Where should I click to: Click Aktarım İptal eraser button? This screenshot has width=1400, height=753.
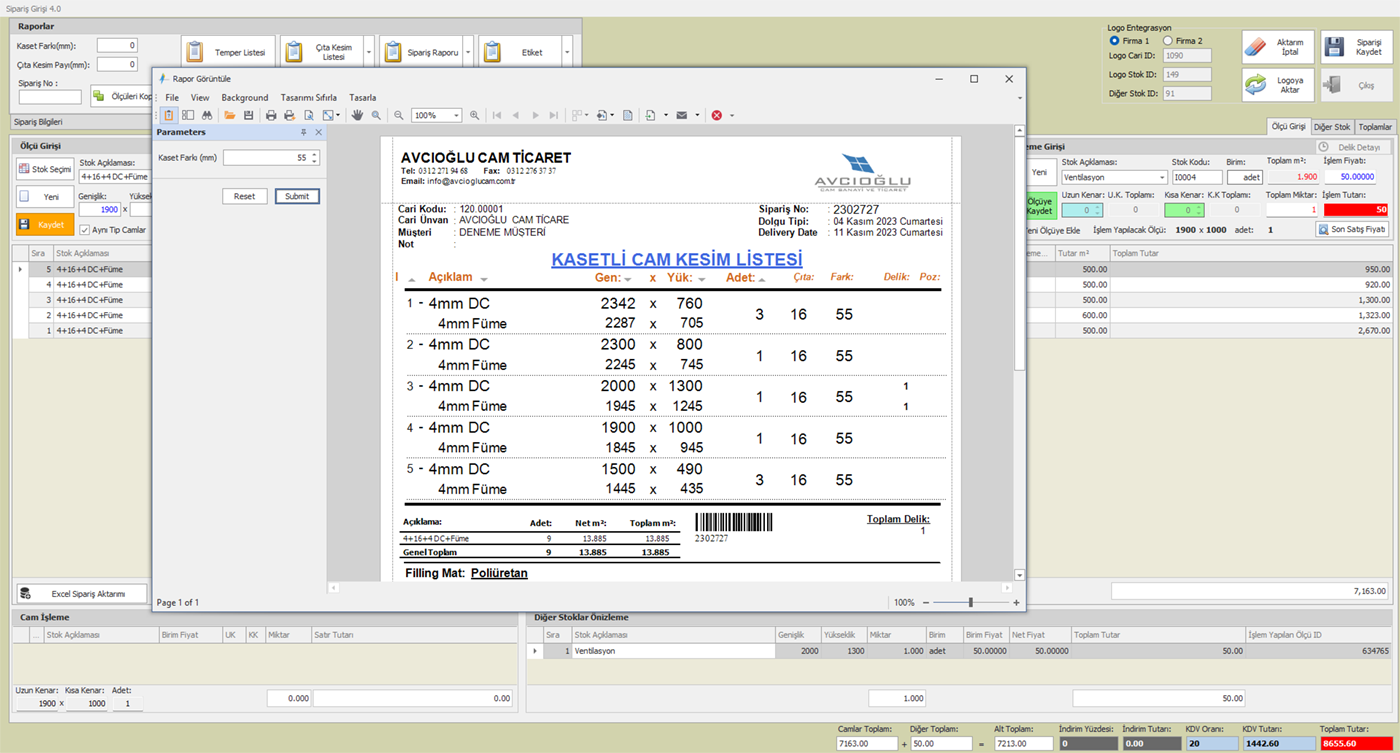pyautogui.click(x=1278, y=47)
